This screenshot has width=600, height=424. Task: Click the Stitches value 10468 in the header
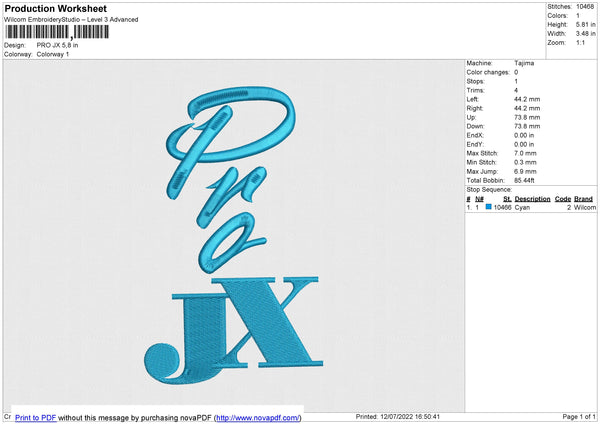(585, 7)
